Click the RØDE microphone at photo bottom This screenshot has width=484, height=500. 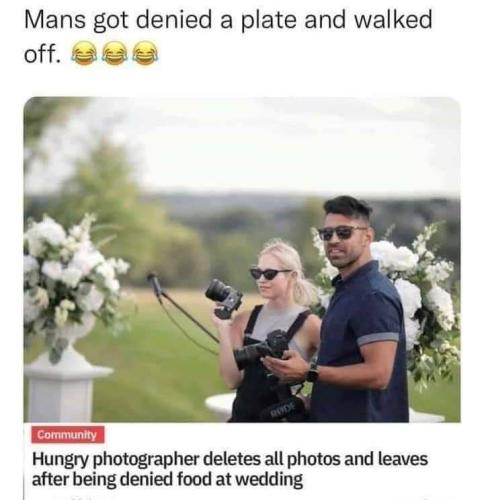[285, 409]
